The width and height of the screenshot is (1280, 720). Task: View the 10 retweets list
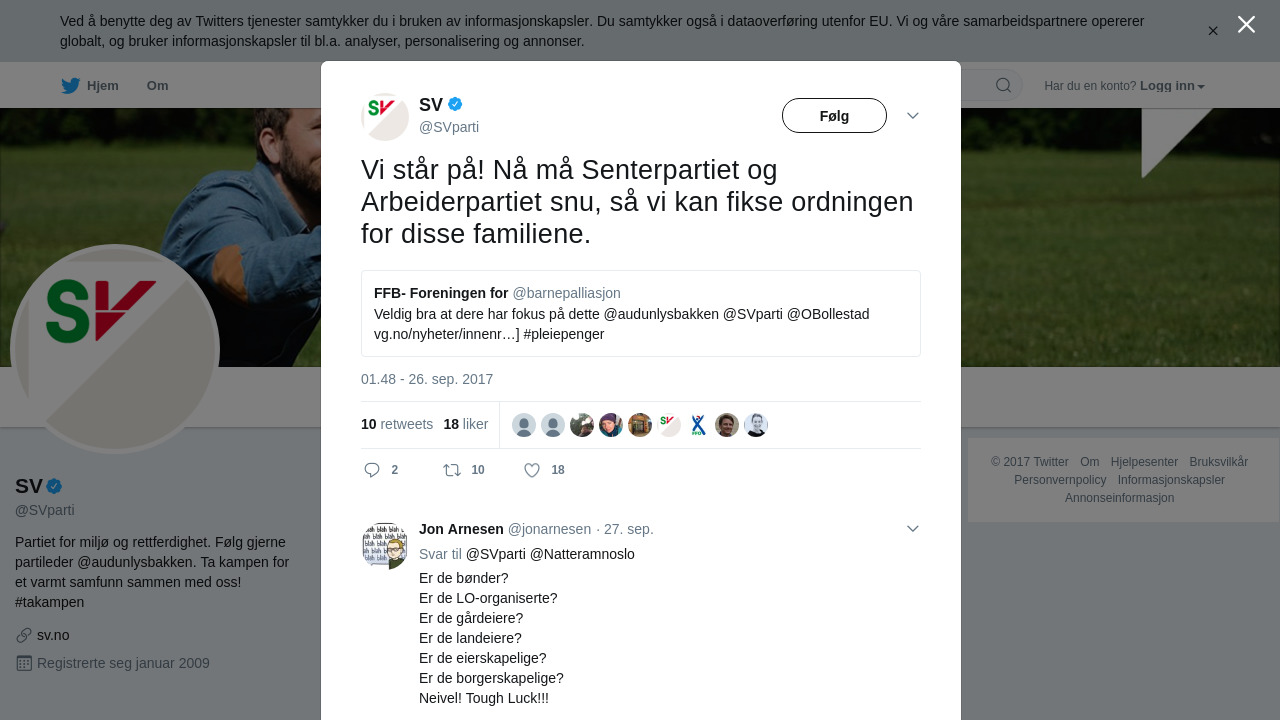(397, 424)
